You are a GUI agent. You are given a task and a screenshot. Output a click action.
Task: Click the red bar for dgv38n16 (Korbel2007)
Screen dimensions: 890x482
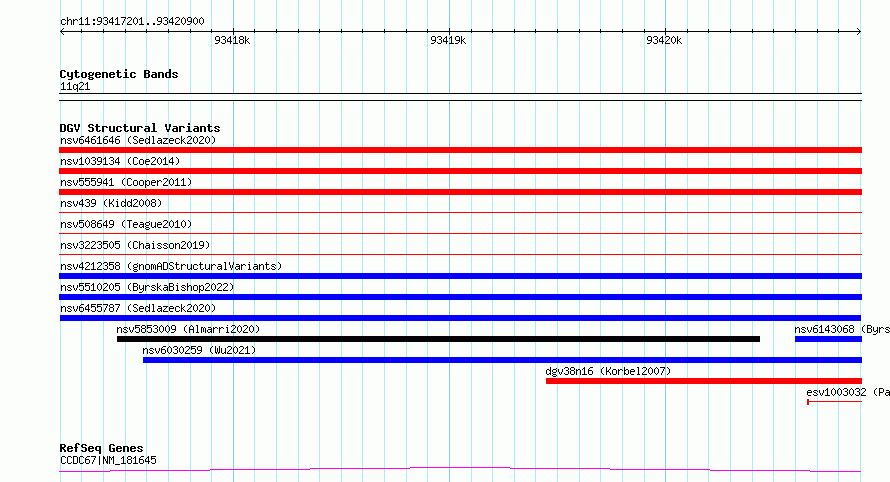point(704,381)
